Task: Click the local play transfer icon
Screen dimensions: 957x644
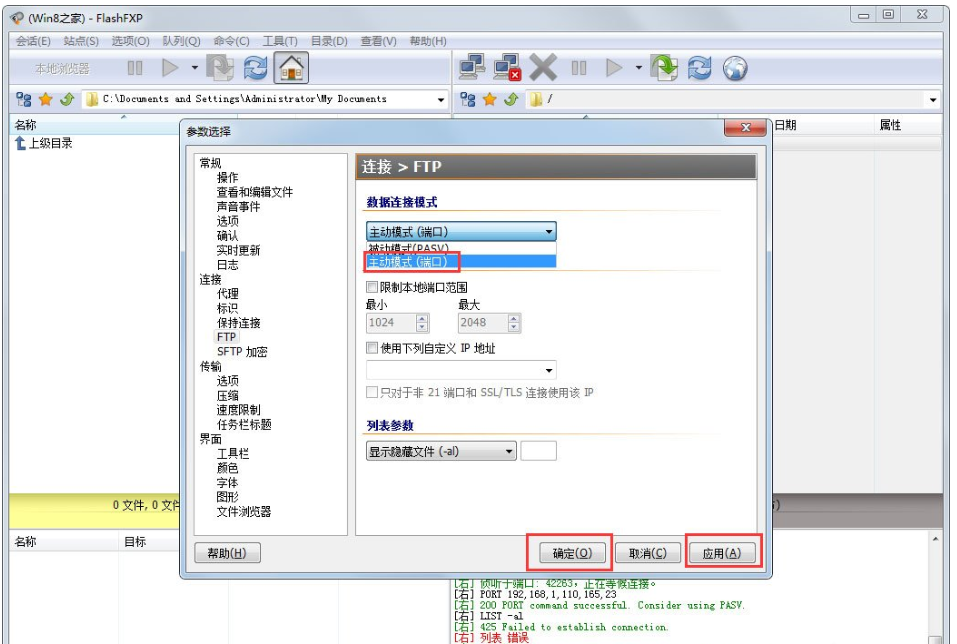Action: 170,68
